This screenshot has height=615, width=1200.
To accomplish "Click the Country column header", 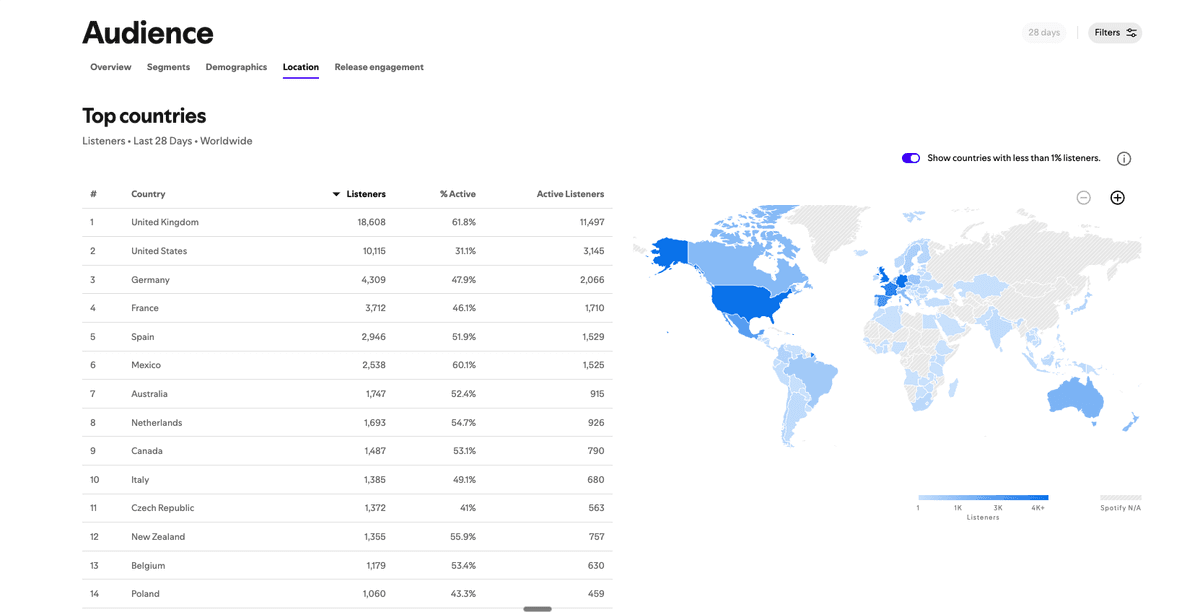I will 148,194.
